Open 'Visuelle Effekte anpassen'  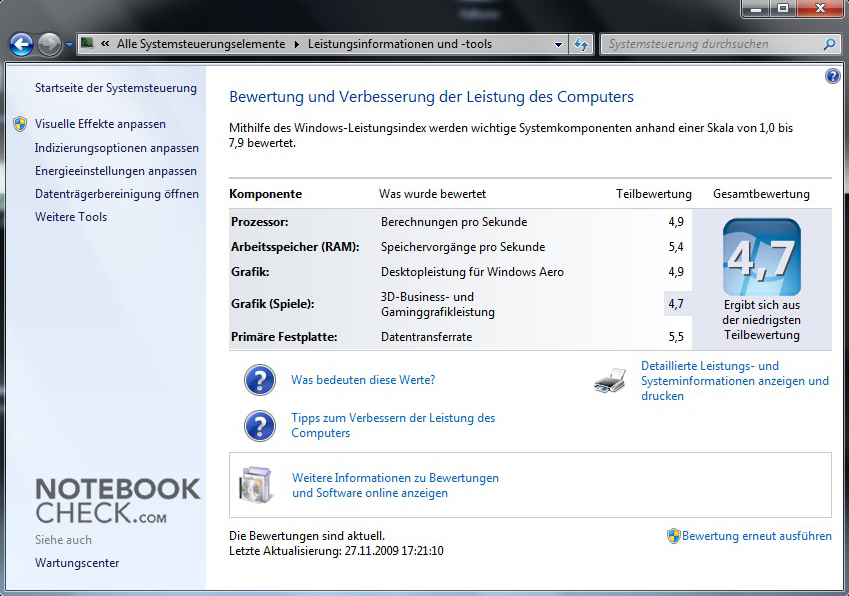coord(100,124)
